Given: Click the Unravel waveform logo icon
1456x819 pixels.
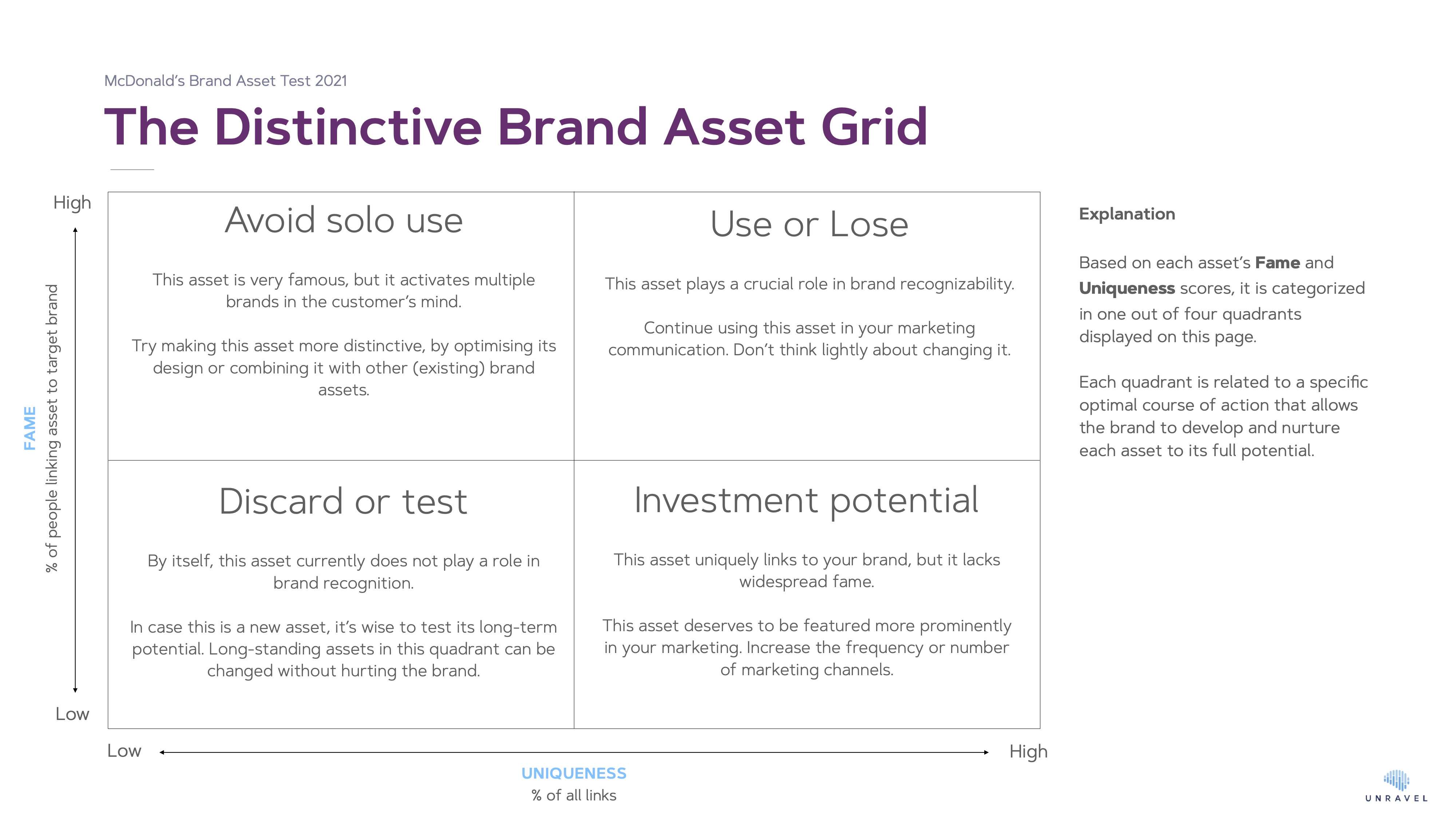Looking at the screenshot, I should pyautogui.click(x=1396, y=780).
